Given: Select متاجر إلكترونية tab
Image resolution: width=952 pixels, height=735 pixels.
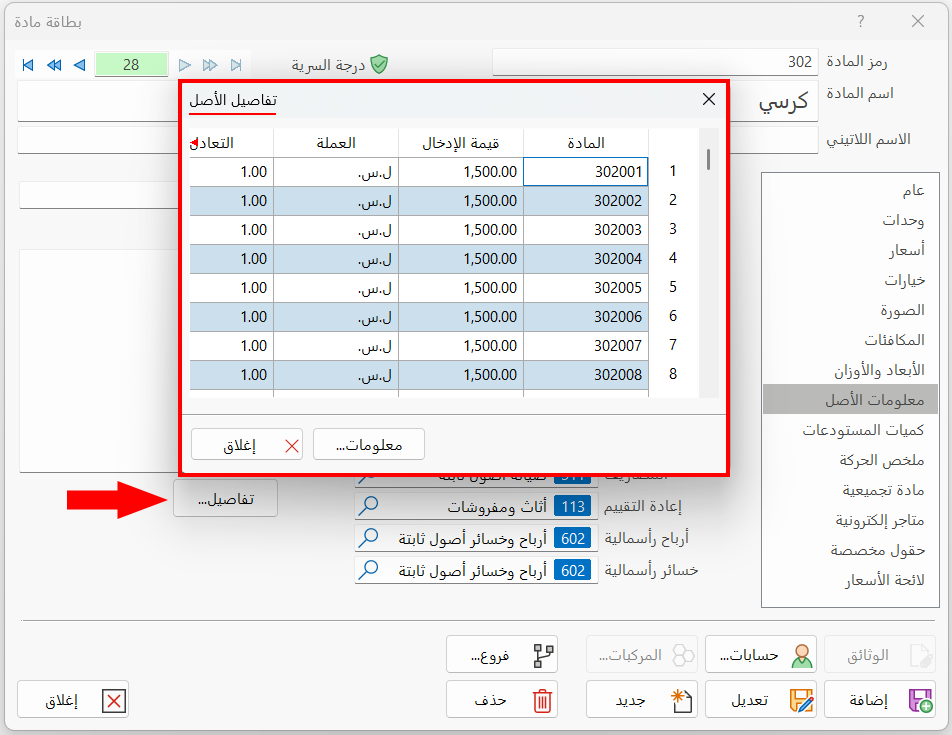Looking at the screenshot, I should (x=850, y=520).
